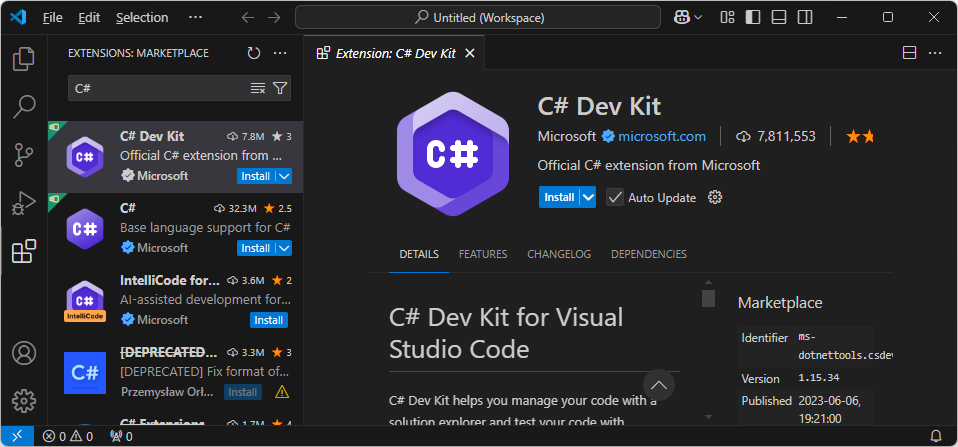Select the Extensions view icon
The width and height of the screenshot is (958, 447).
pos(24,251)
